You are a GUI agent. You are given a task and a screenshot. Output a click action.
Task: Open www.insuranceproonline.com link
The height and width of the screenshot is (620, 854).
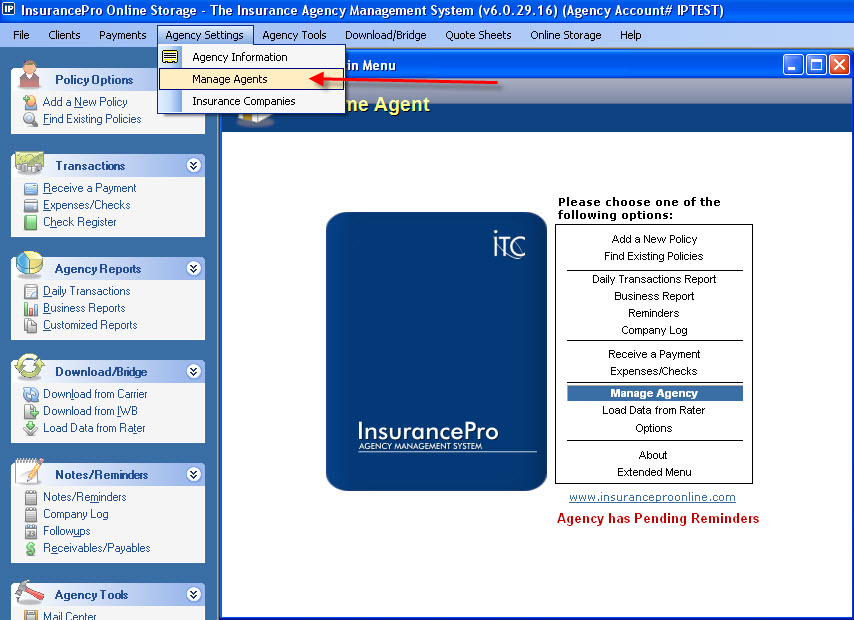coord(652,497)
